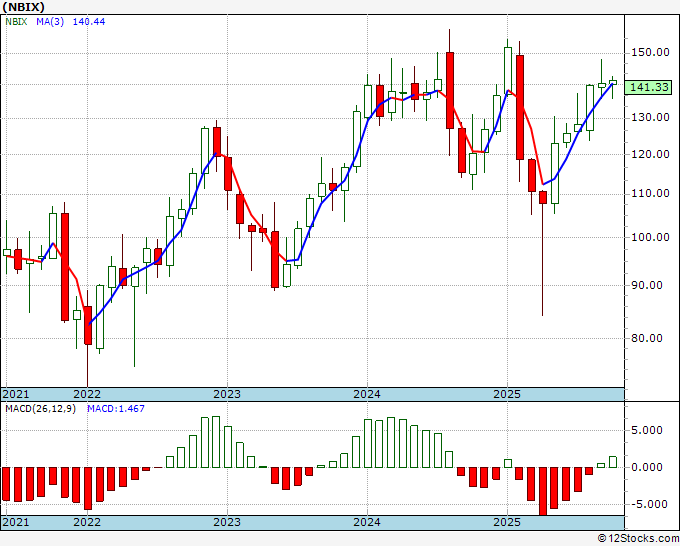Click 2025 on the price chart time axis

(507, 394)
